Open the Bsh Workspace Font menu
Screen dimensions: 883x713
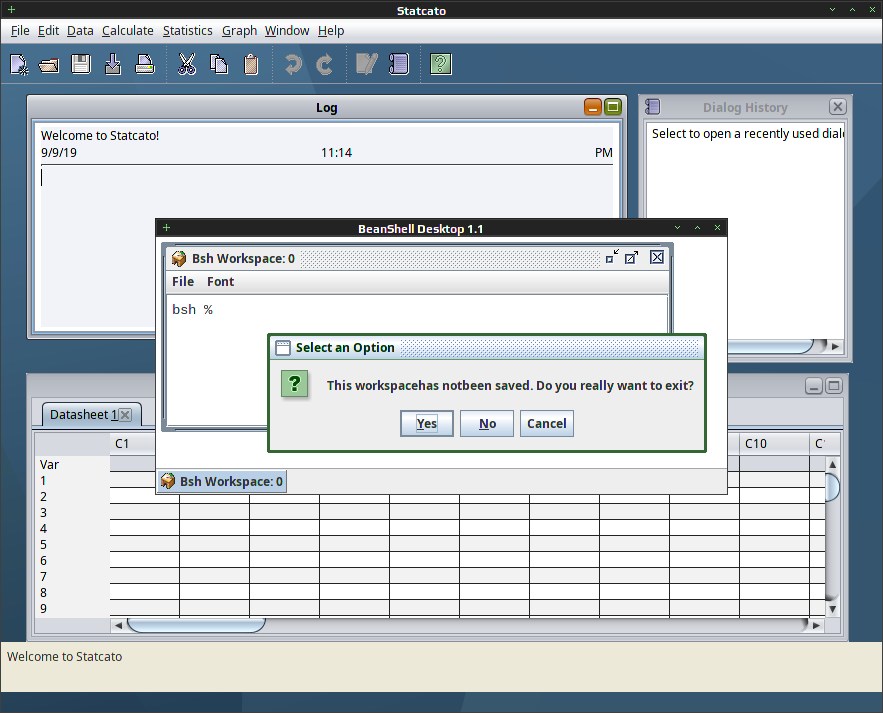click(x=220, y=282)
